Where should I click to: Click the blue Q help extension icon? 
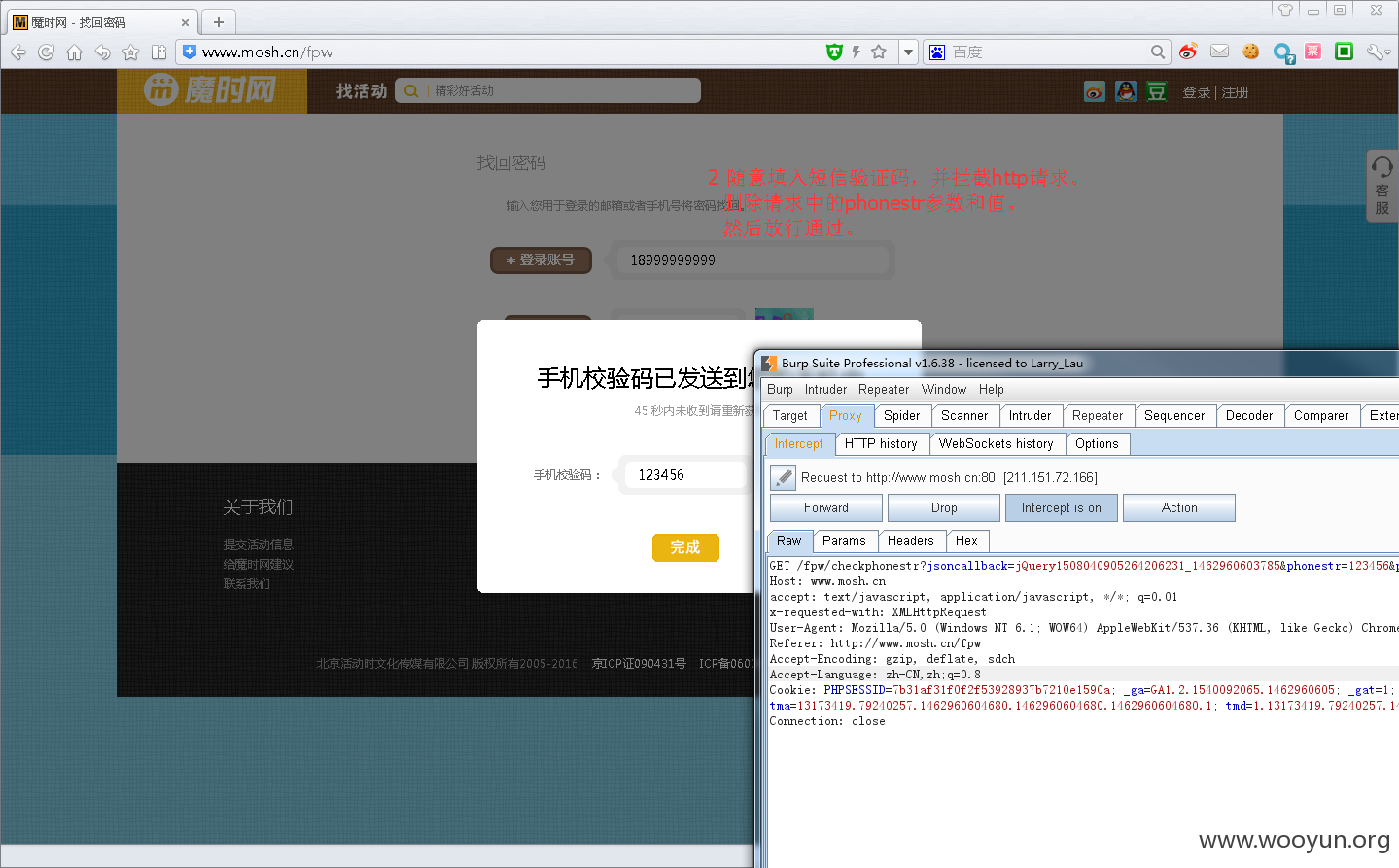click(x=1283, y=52)
